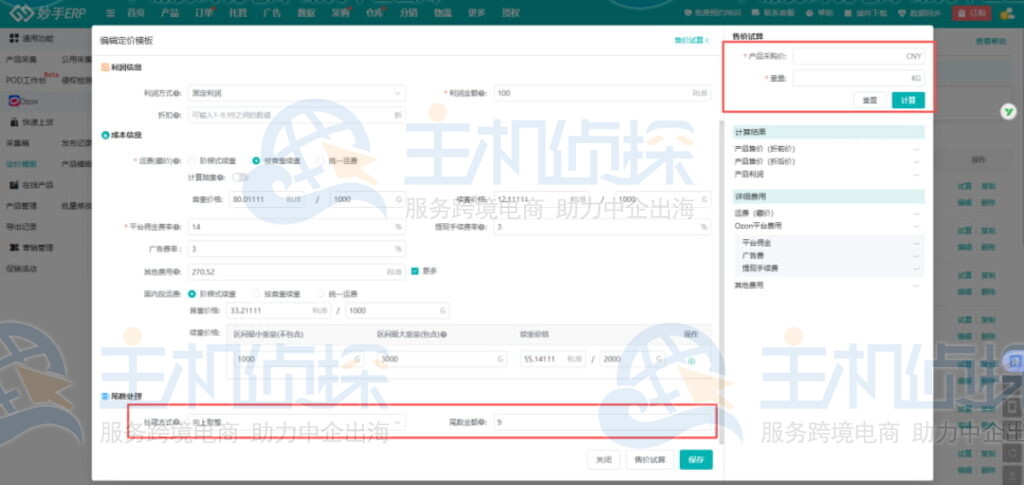1024x485 pixels.
Task: Click the help icon next to 区间最大重量(包含)
Action: (443, 334)
